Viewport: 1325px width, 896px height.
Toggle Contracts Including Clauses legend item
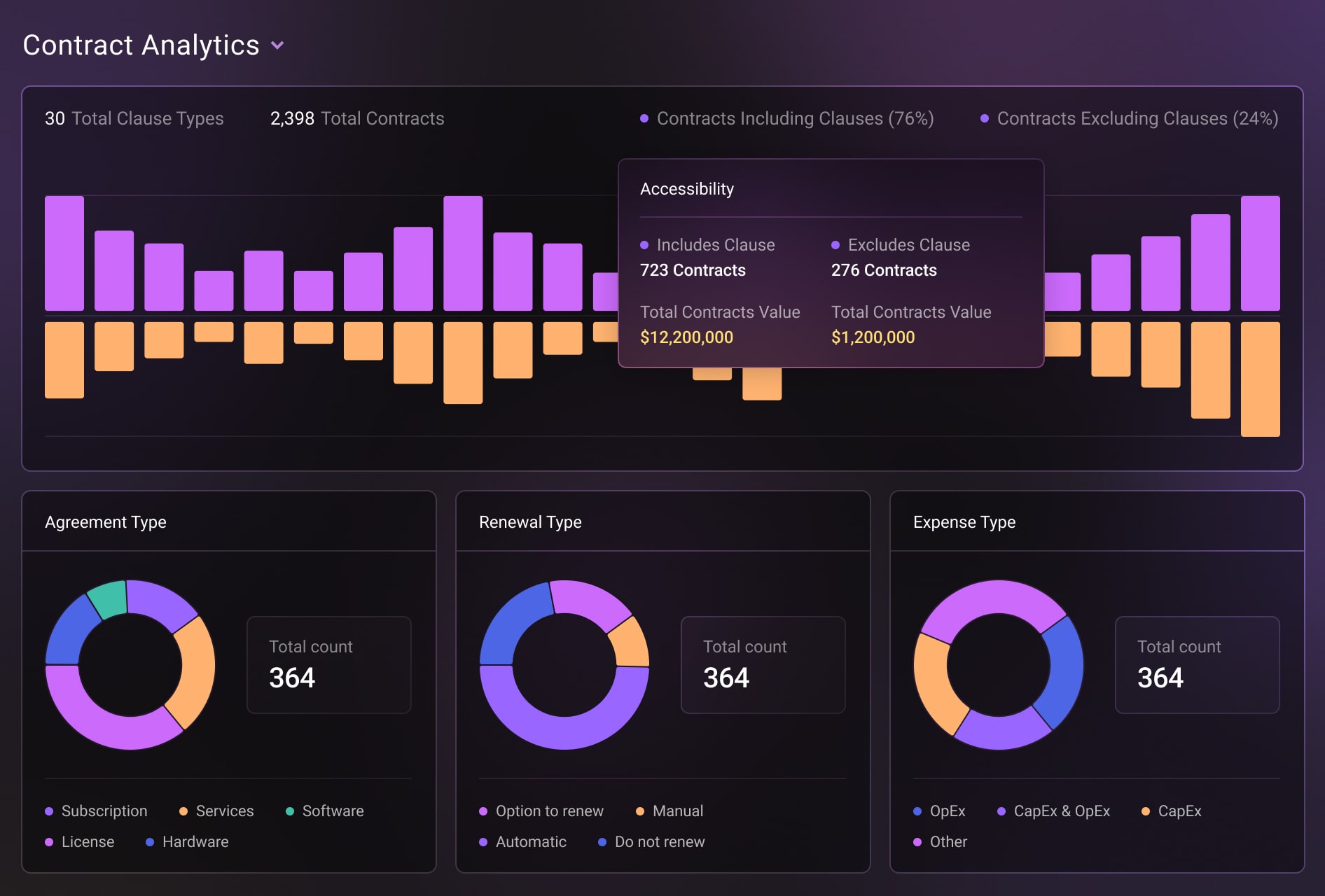click(786, 119)
